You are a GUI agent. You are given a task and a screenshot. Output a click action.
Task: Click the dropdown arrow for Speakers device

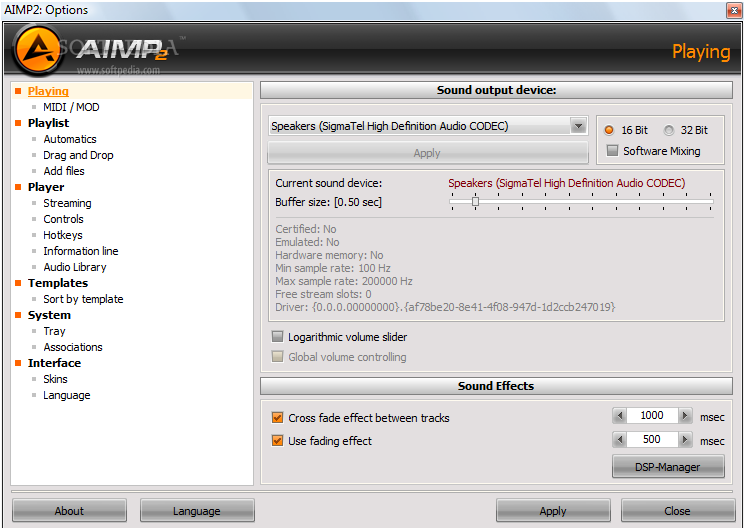(578, 126)
